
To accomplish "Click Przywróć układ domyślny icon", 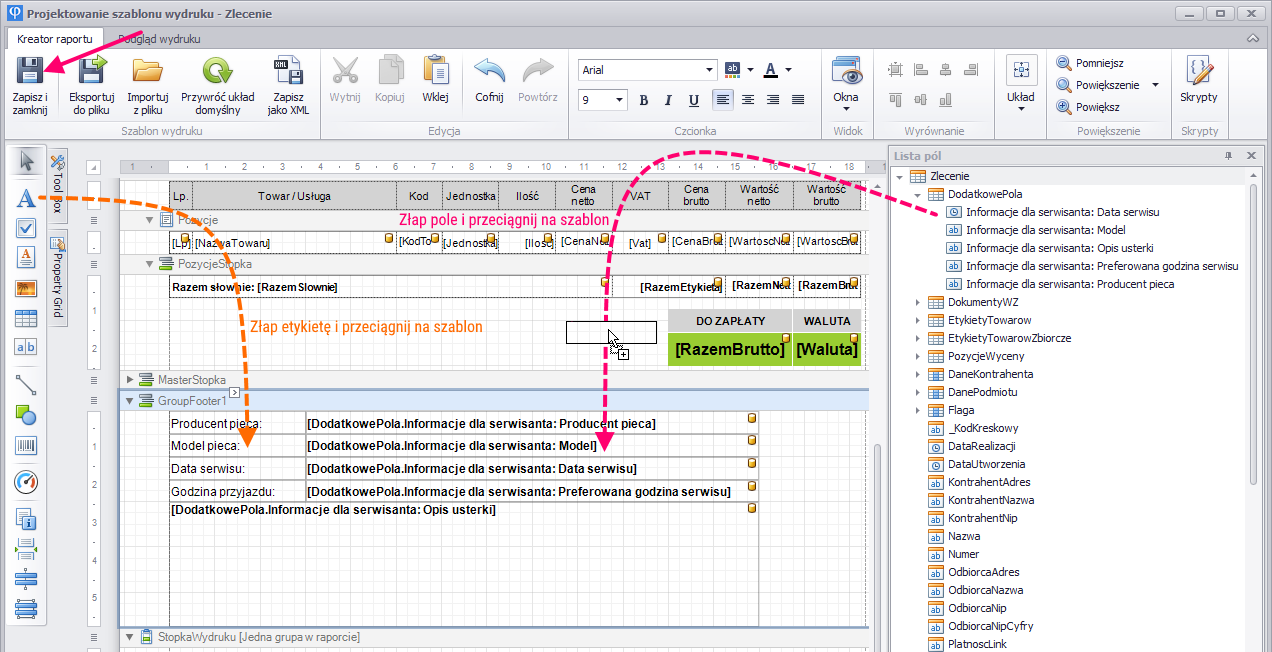I will [217, 72].
